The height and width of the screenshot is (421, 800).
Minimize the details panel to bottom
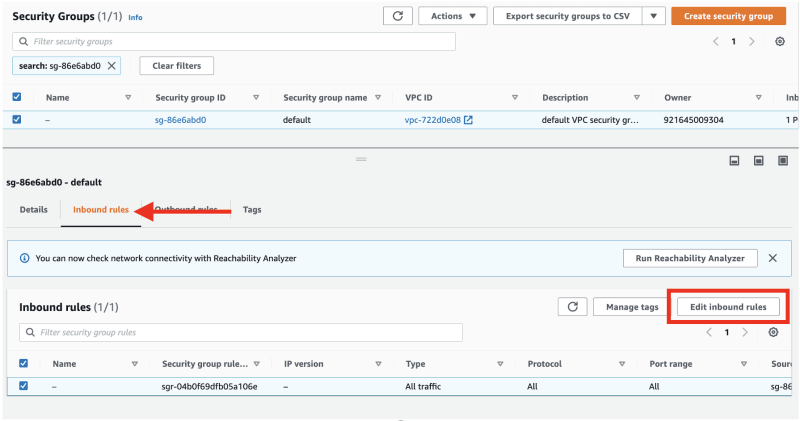[734, 161]
